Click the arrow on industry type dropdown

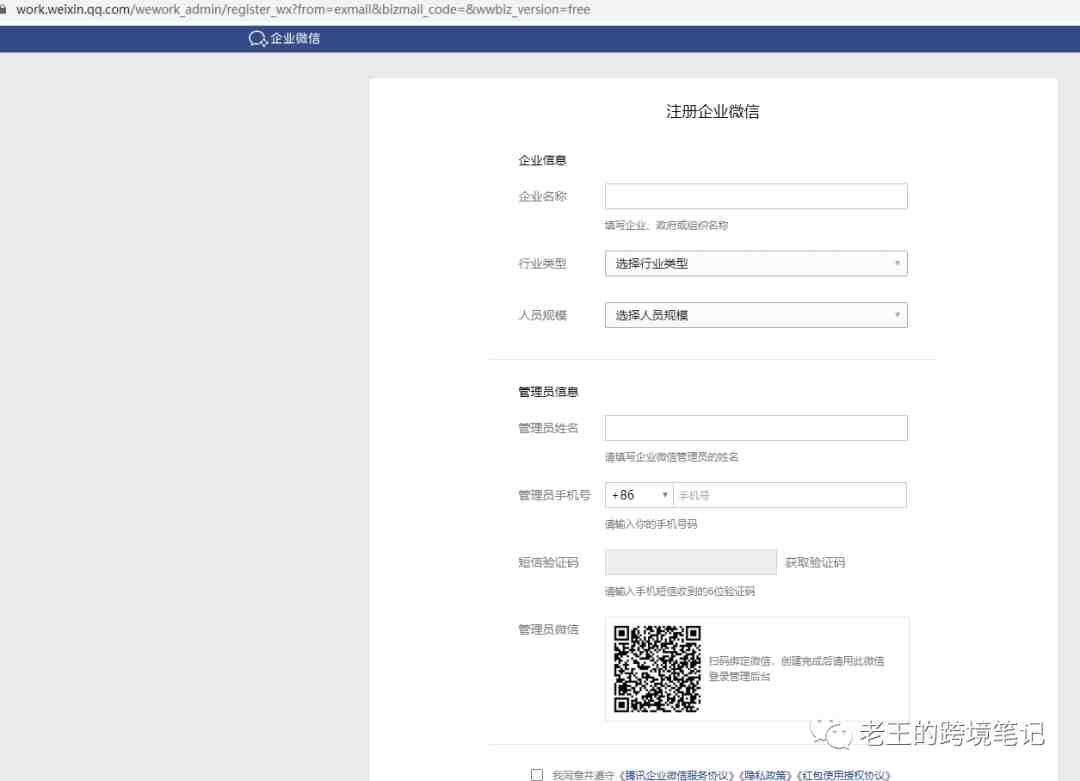(x=897, y=264)
